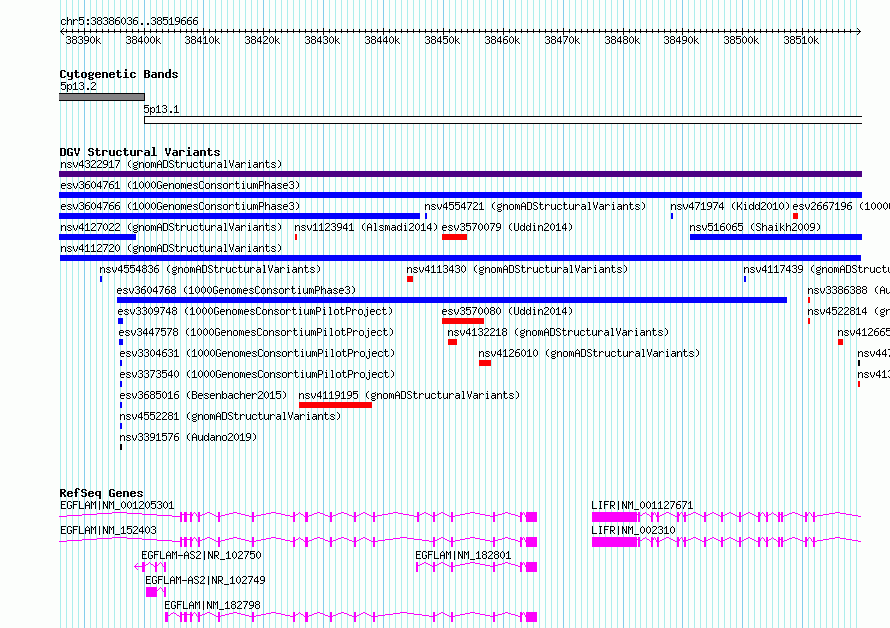Select the 38400k ruler position
The image size is (890, 628).
tap(143, 41)
